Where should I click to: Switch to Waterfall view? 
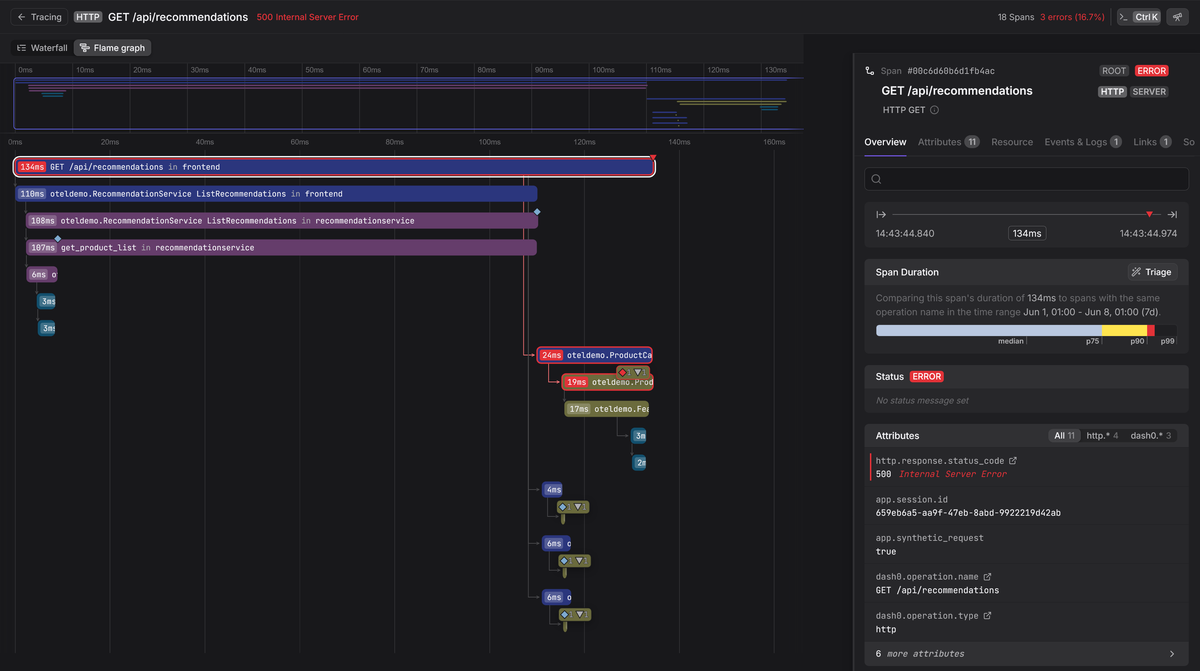[x=42, y=48]
